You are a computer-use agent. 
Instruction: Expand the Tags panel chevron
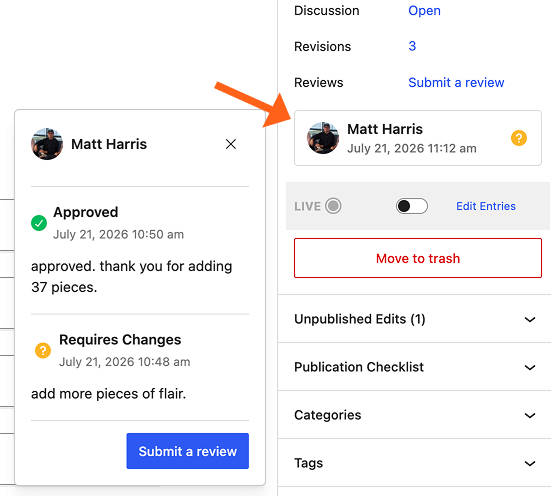(x=530, y=463)
